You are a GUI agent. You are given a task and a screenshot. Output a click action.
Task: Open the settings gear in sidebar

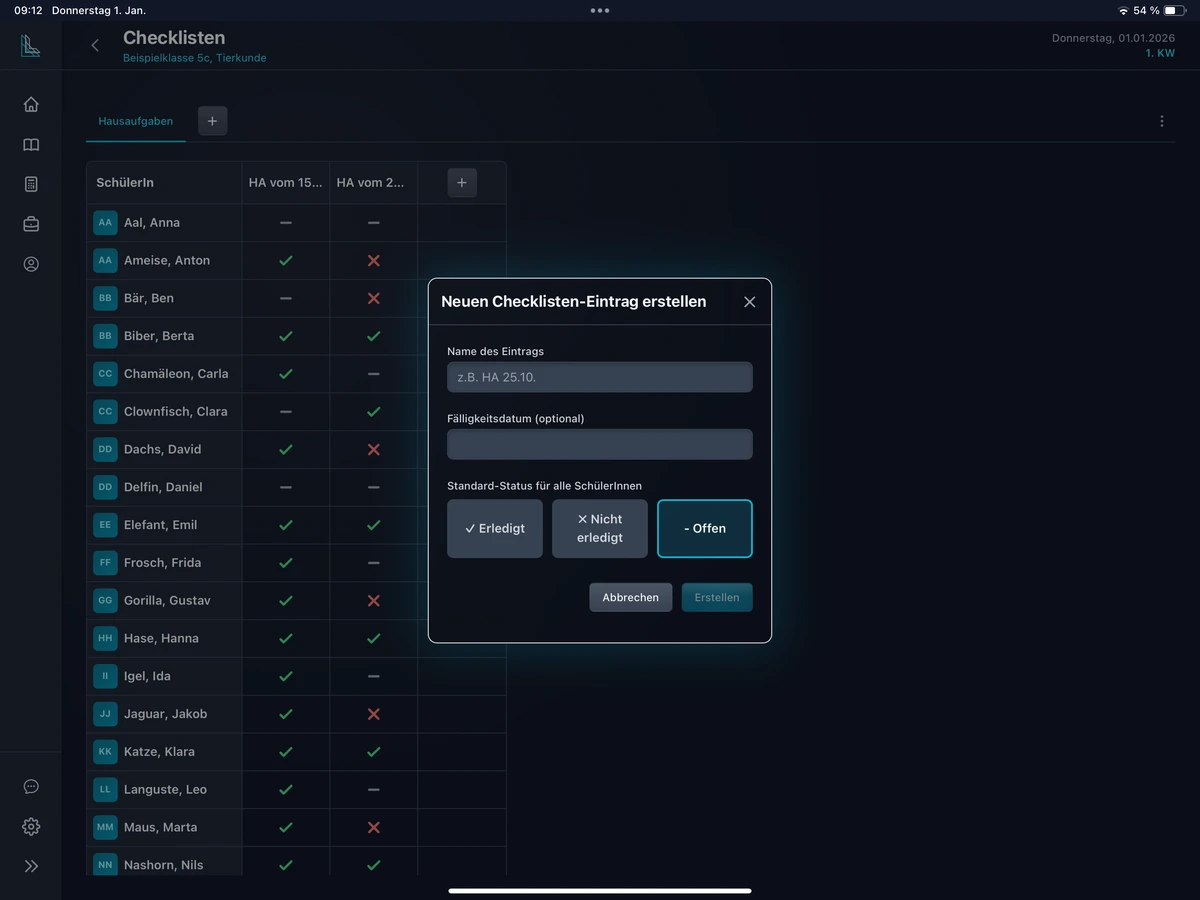pos(31,827)
